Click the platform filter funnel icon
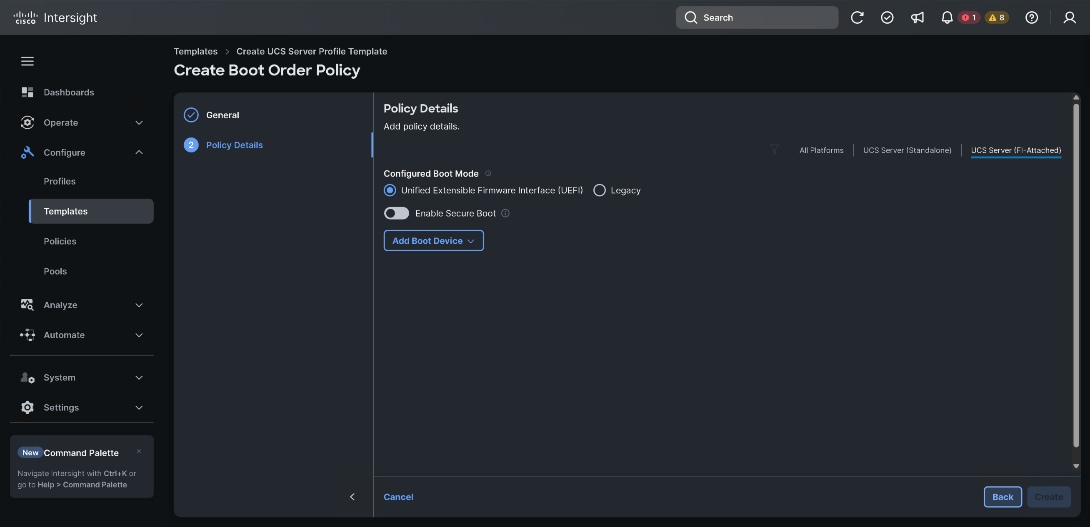Viewport: 1090px width, 527px height. pos(774,149)
